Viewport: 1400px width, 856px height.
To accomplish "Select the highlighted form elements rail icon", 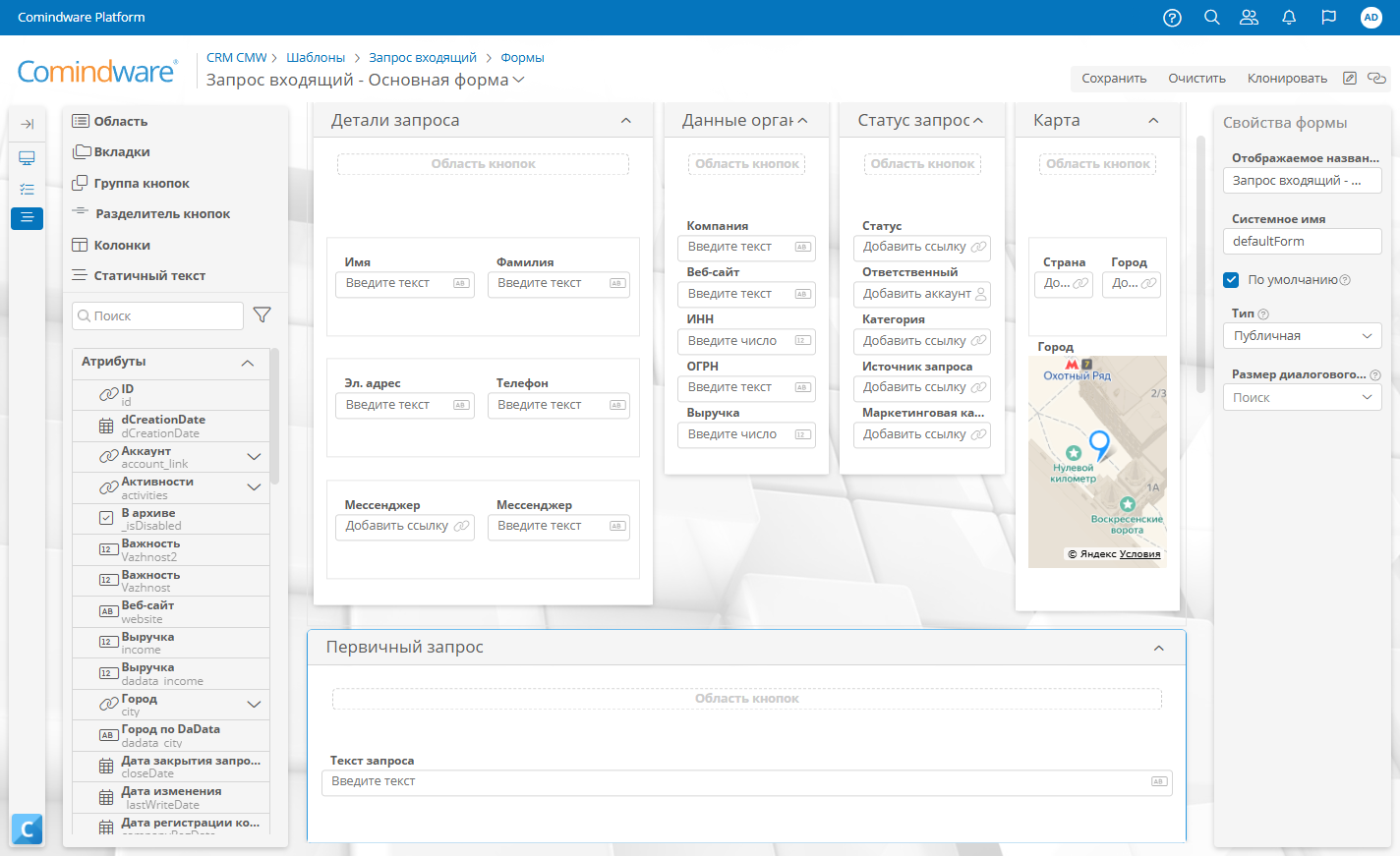I will point(27,218).
